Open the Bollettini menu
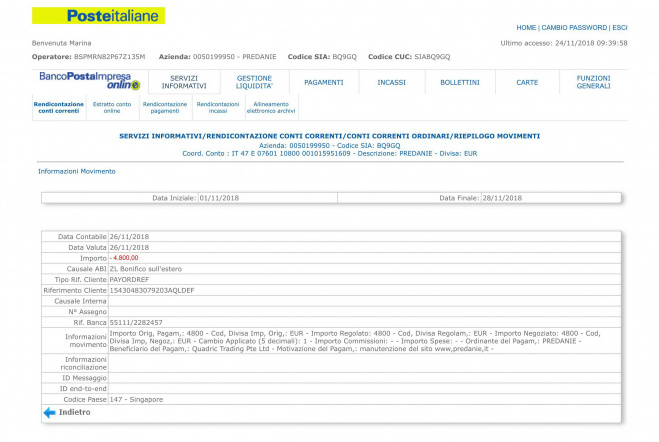659x442 pixels. pos(459,82)
